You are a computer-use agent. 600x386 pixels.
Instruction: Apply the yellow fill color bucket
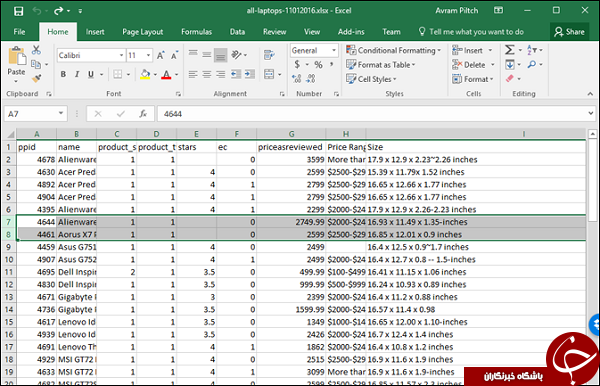coord(145,74)
